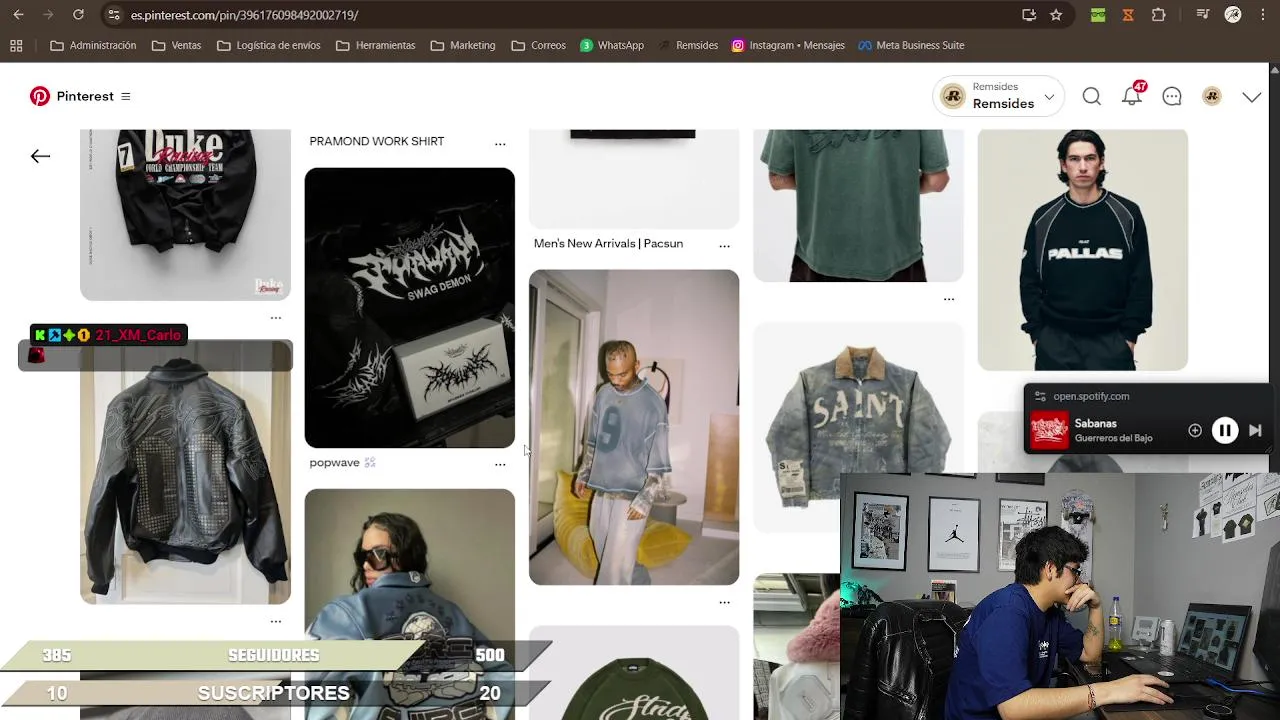This screenshot has height=720, width=1280.
Task: Bookmark this page with the star icon
Action: pos(1056,15)
